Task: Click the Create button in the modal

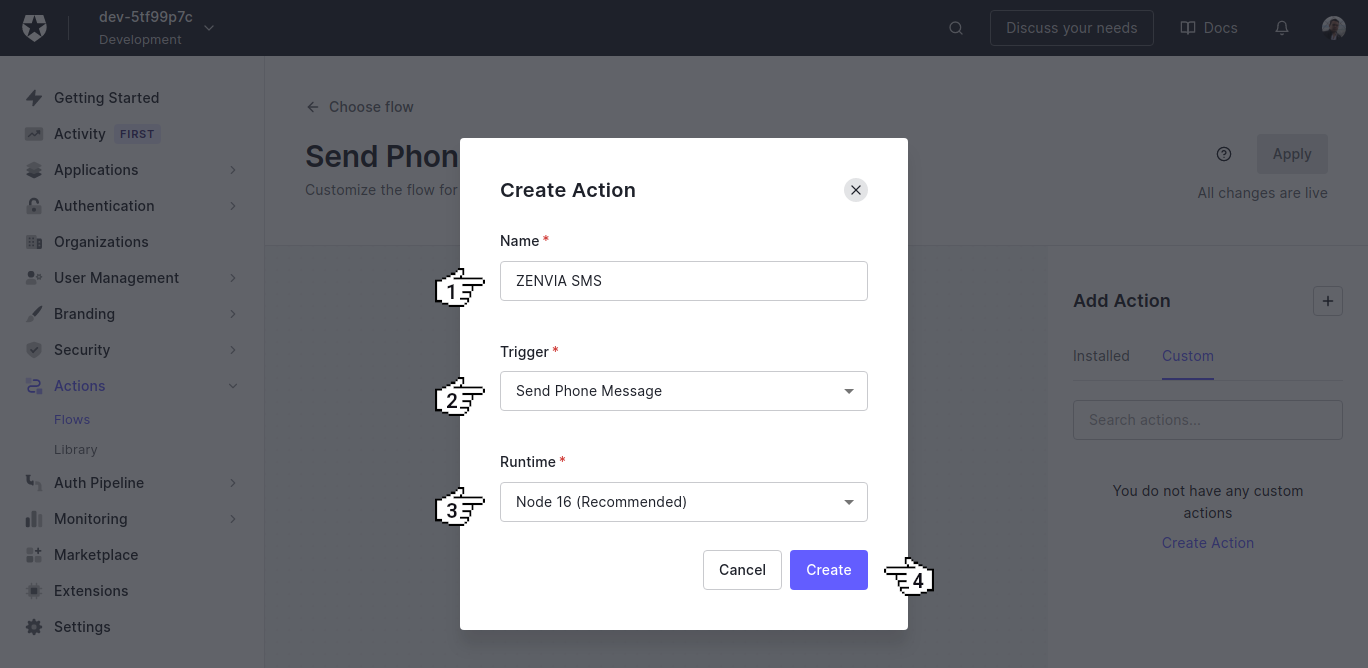Action: pos(828,569)
